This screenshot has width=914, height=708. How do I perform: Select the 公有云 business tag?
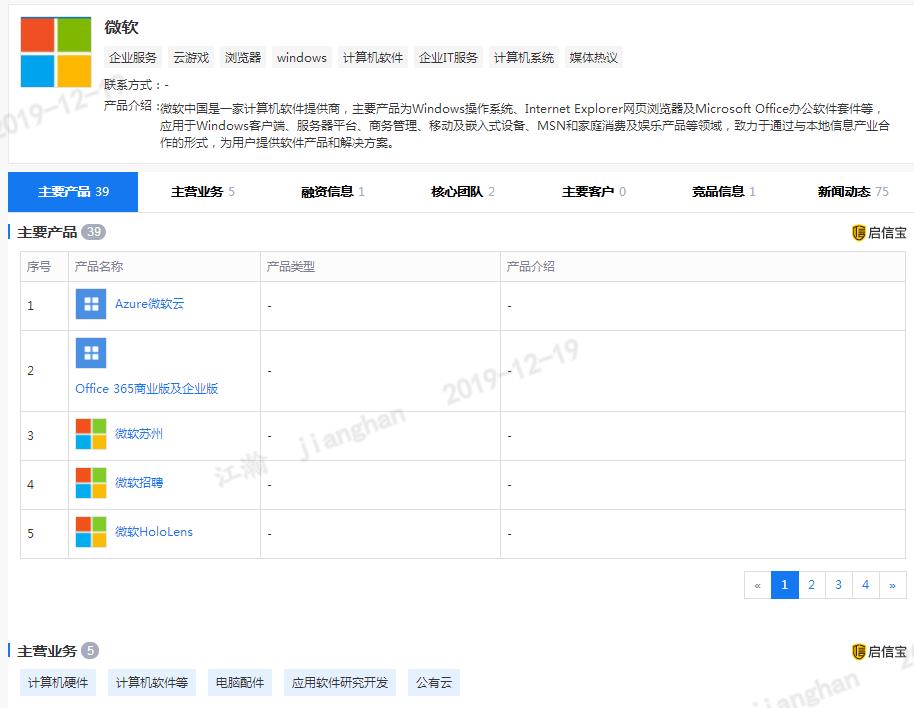point(434,681)
